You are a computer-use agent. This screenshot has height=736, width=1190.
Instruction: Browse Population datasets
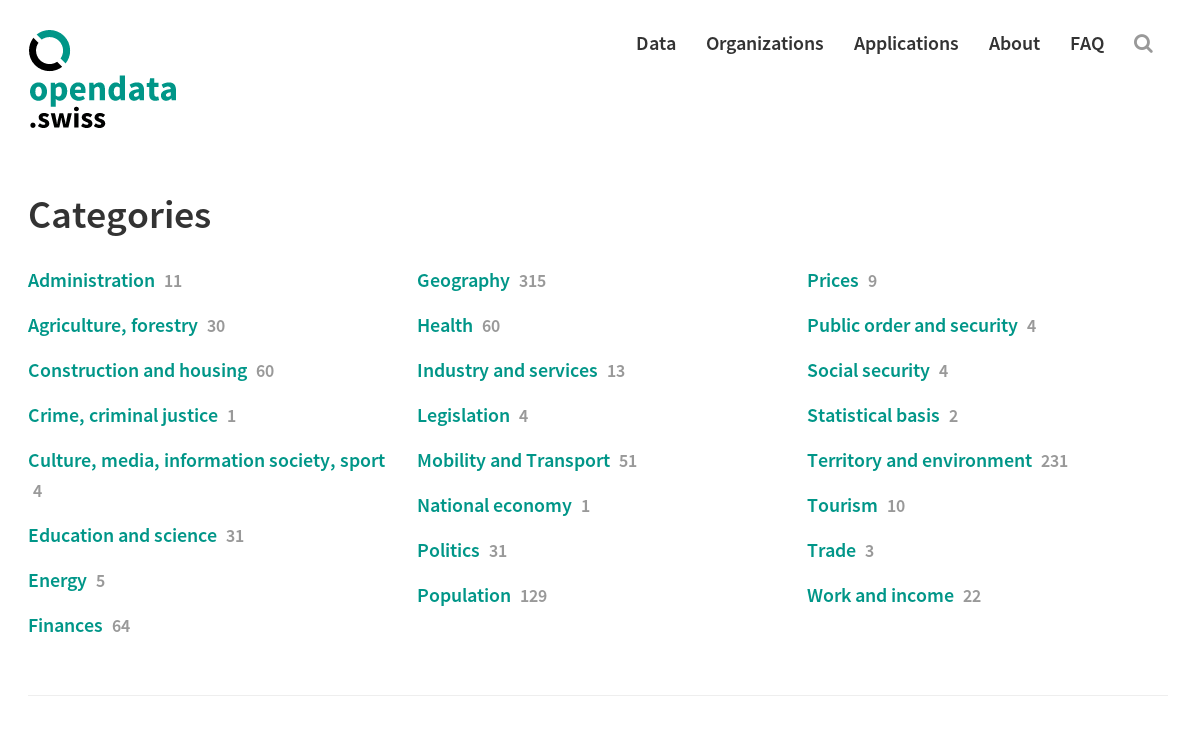pos(464,596)
